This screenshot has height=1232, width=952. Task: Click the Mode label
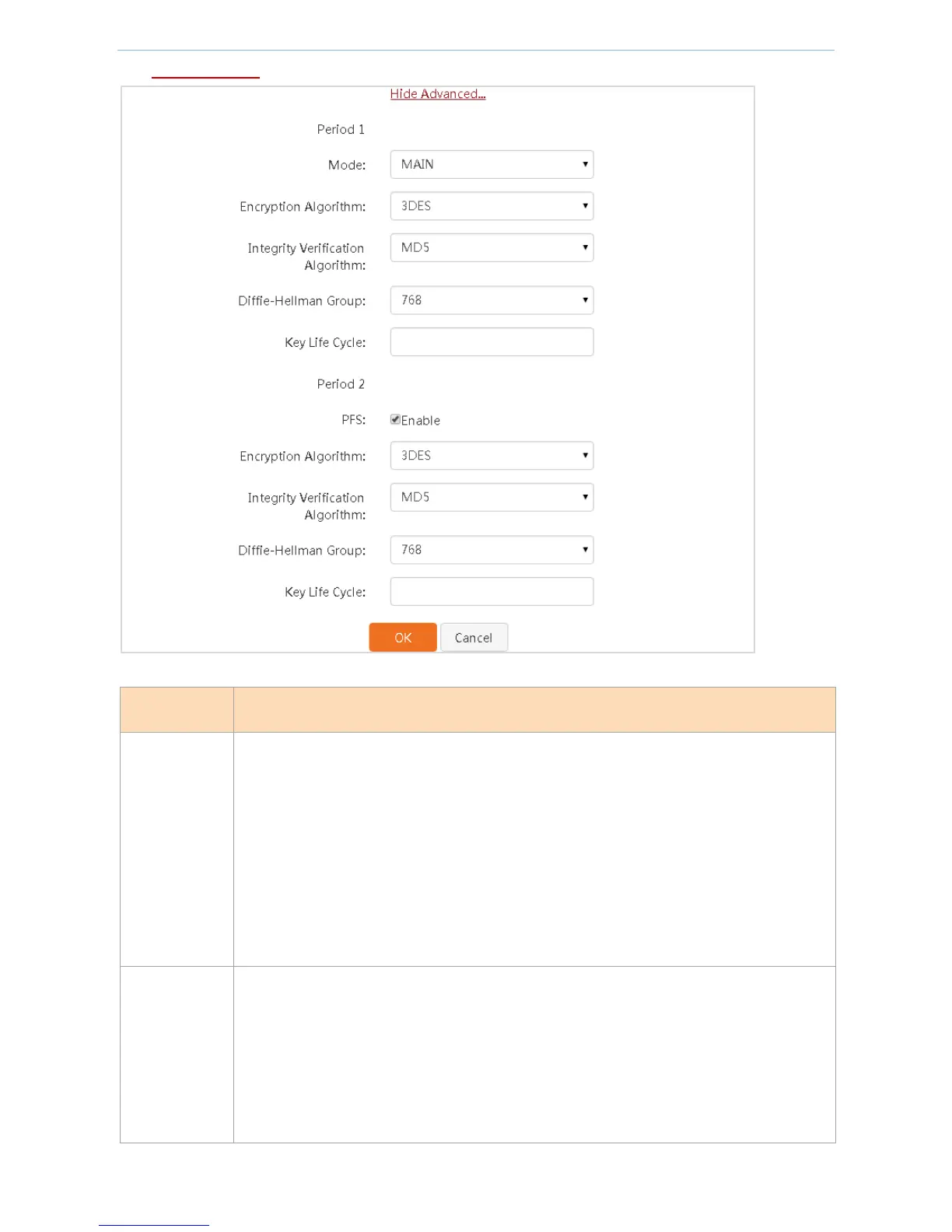(x=347, y=165)
